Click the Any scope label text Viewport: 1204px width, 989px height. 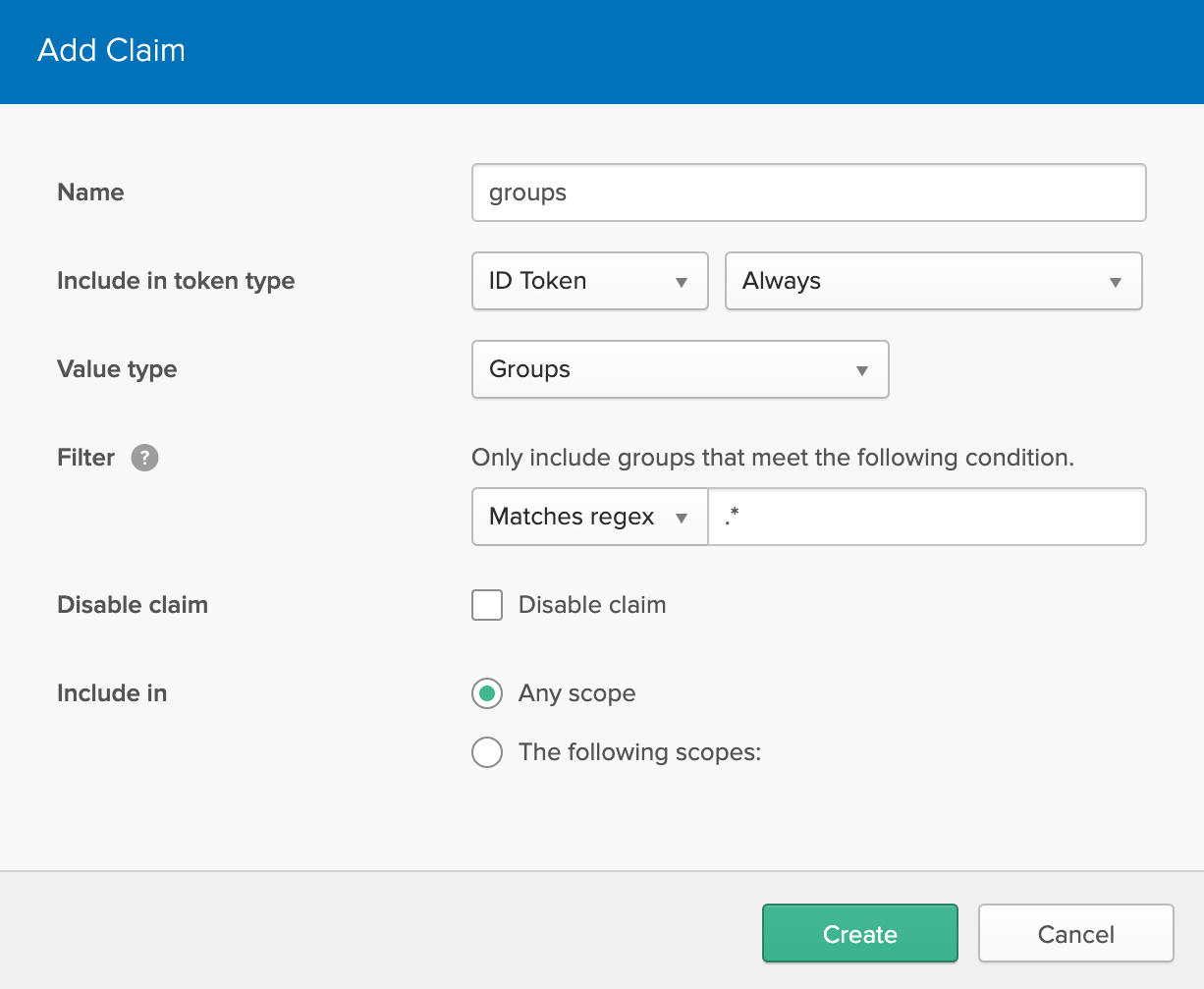[x=576, y=693]
